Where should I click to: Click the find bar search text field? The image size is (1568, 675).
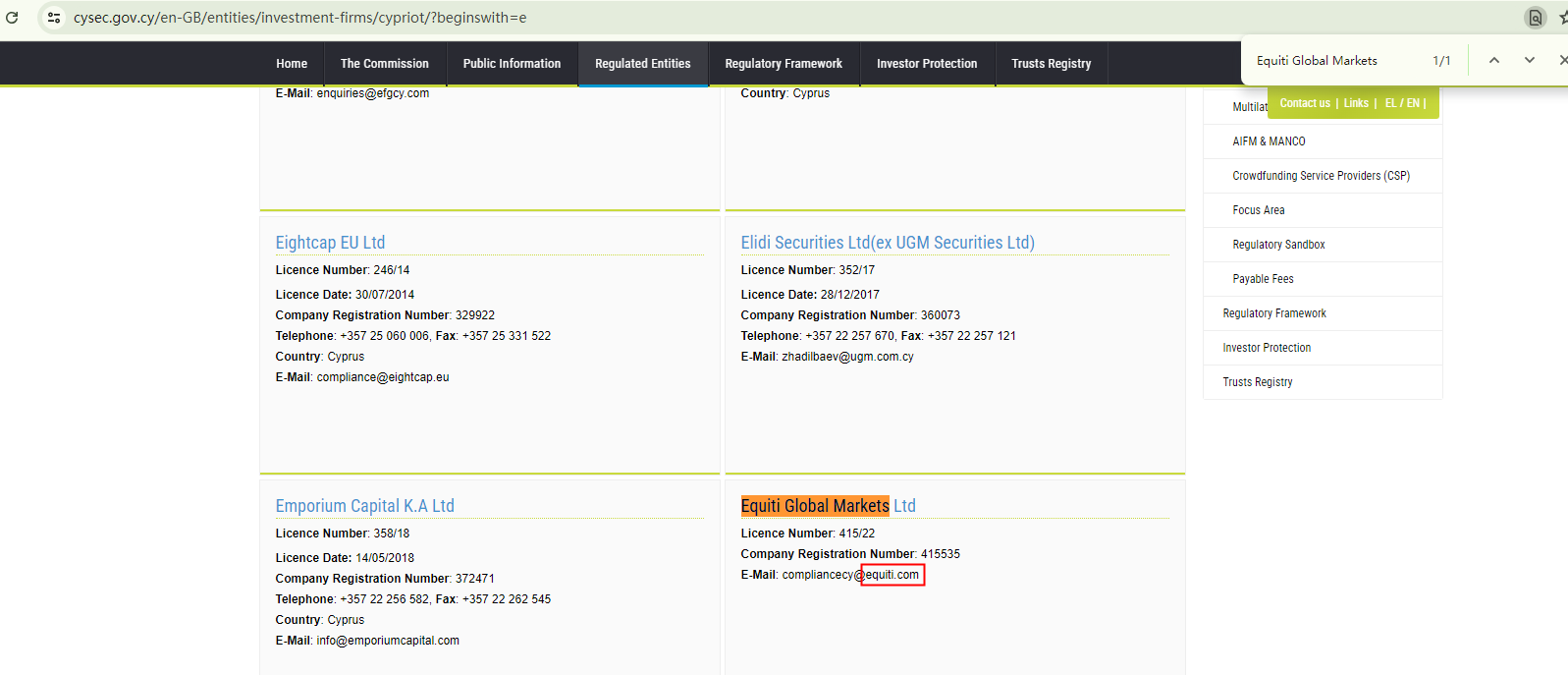[x=1335, y=61]
